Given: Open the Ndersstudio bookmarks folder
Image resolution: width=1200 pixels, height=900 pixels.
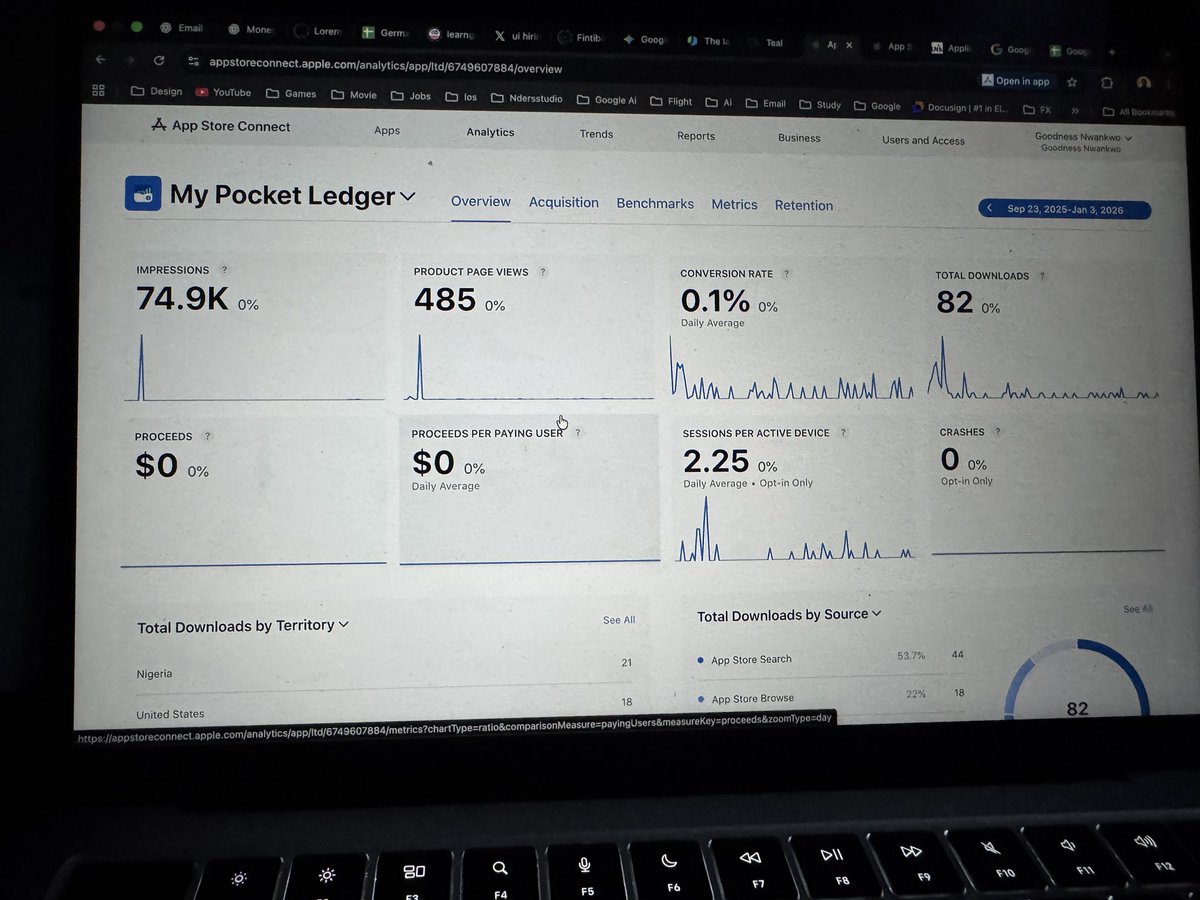Looking at the screenshot, I should [526, 98].
